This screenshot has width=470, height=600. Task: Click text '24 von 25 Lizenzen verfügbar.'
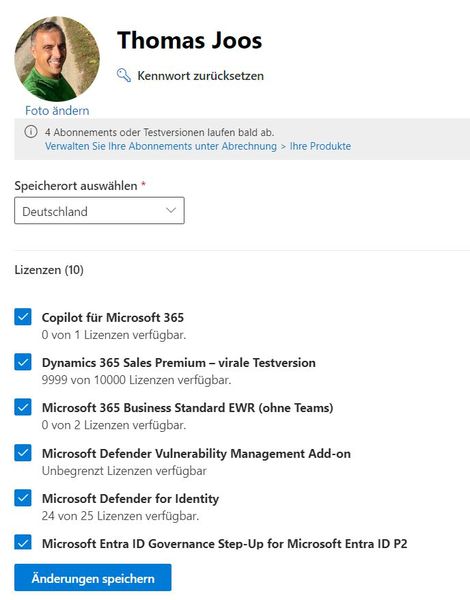tap(120, 516)
